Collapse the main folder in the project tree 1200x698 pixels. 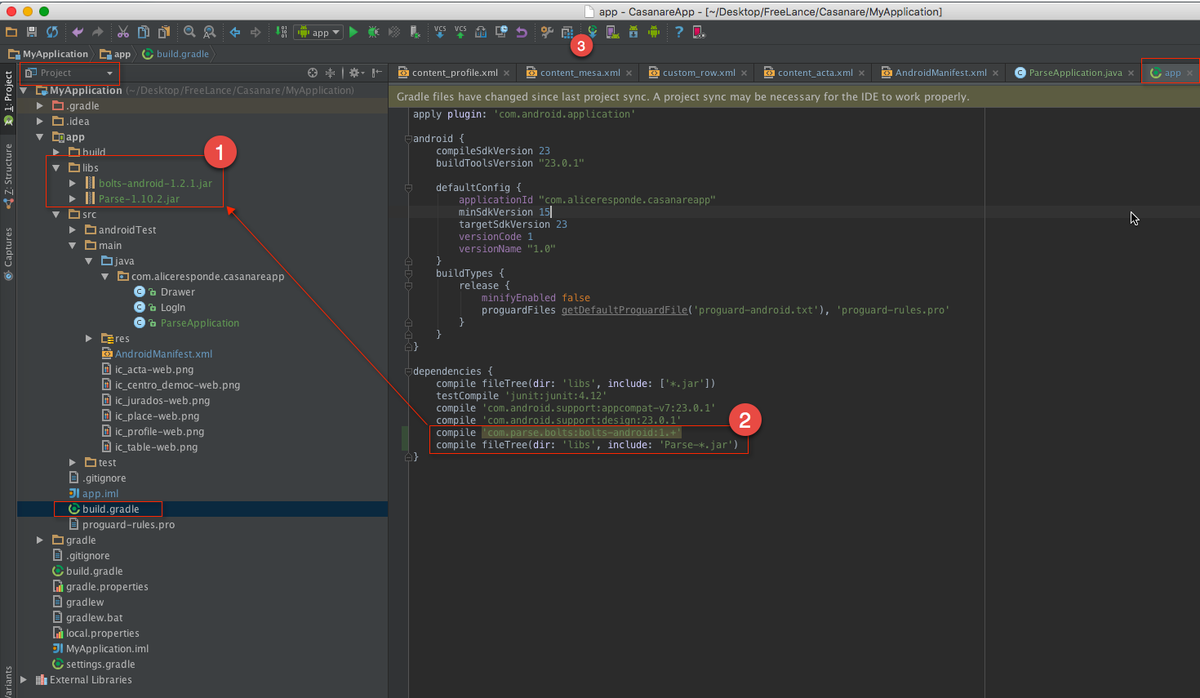click(73, 244)
